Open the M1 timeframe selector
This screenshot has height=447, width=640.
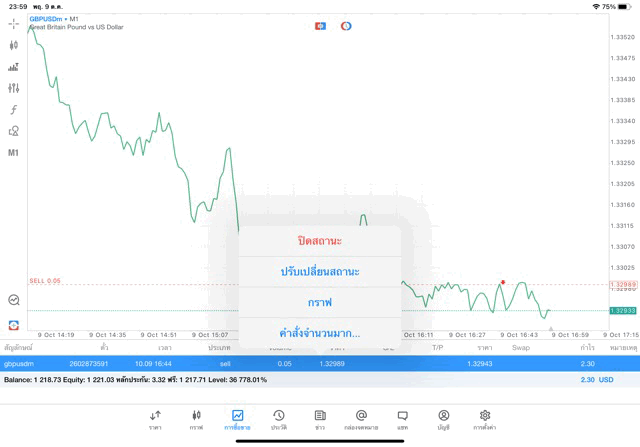tap(14, 153)
